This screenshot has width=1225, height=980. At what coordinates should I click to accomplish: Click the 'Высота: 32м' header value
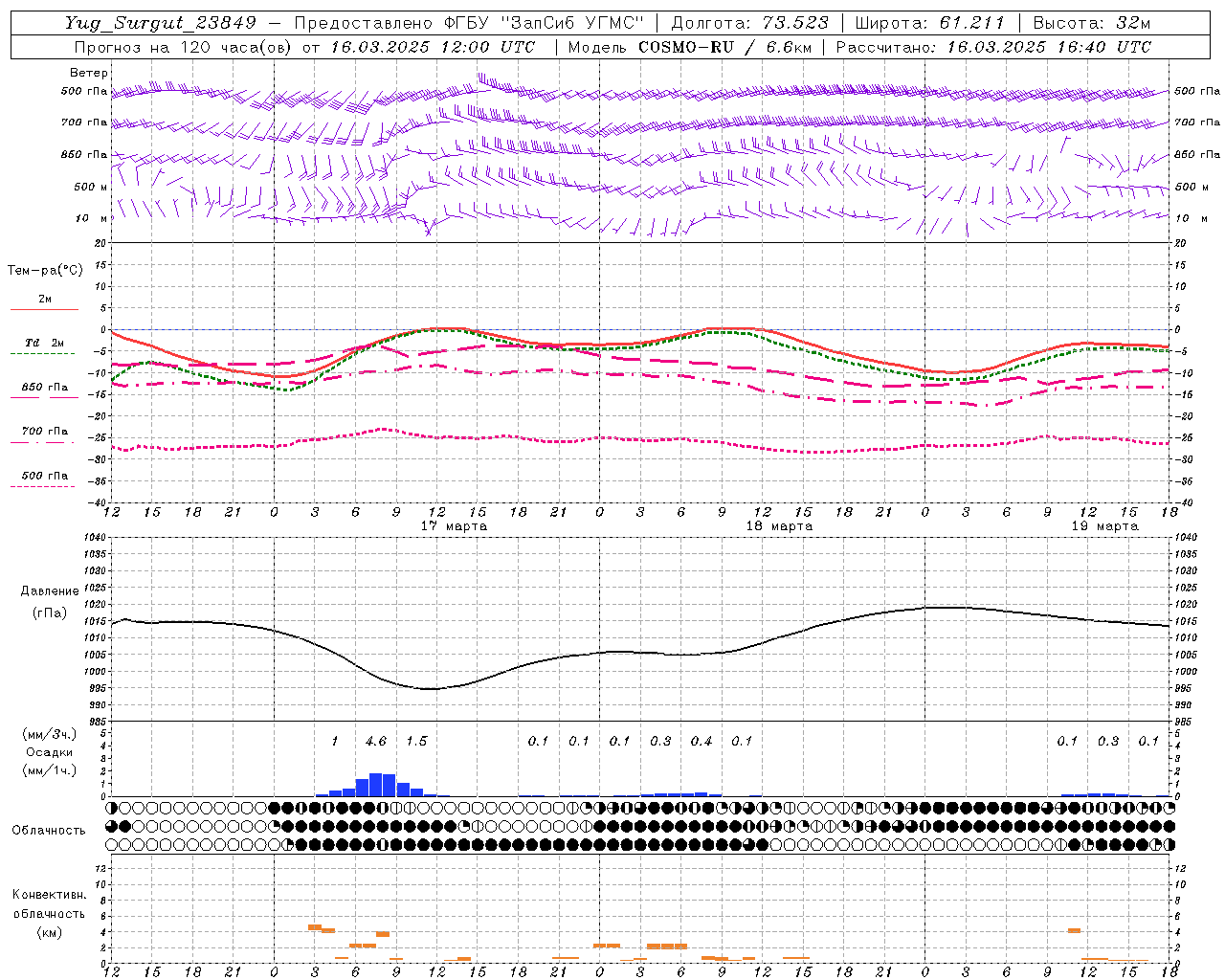[x=1092, y=23]
